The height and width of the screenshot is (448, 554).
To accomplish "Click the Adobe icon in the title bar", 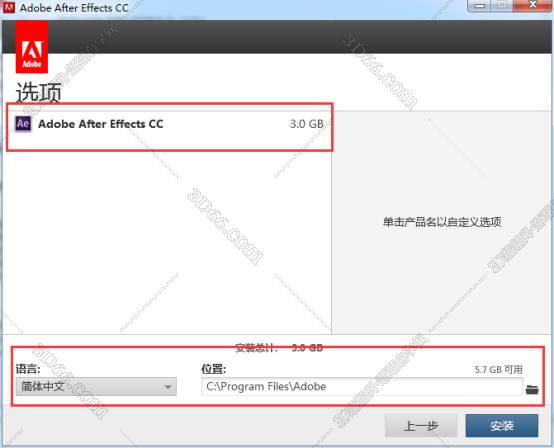I will pos(9,7).
